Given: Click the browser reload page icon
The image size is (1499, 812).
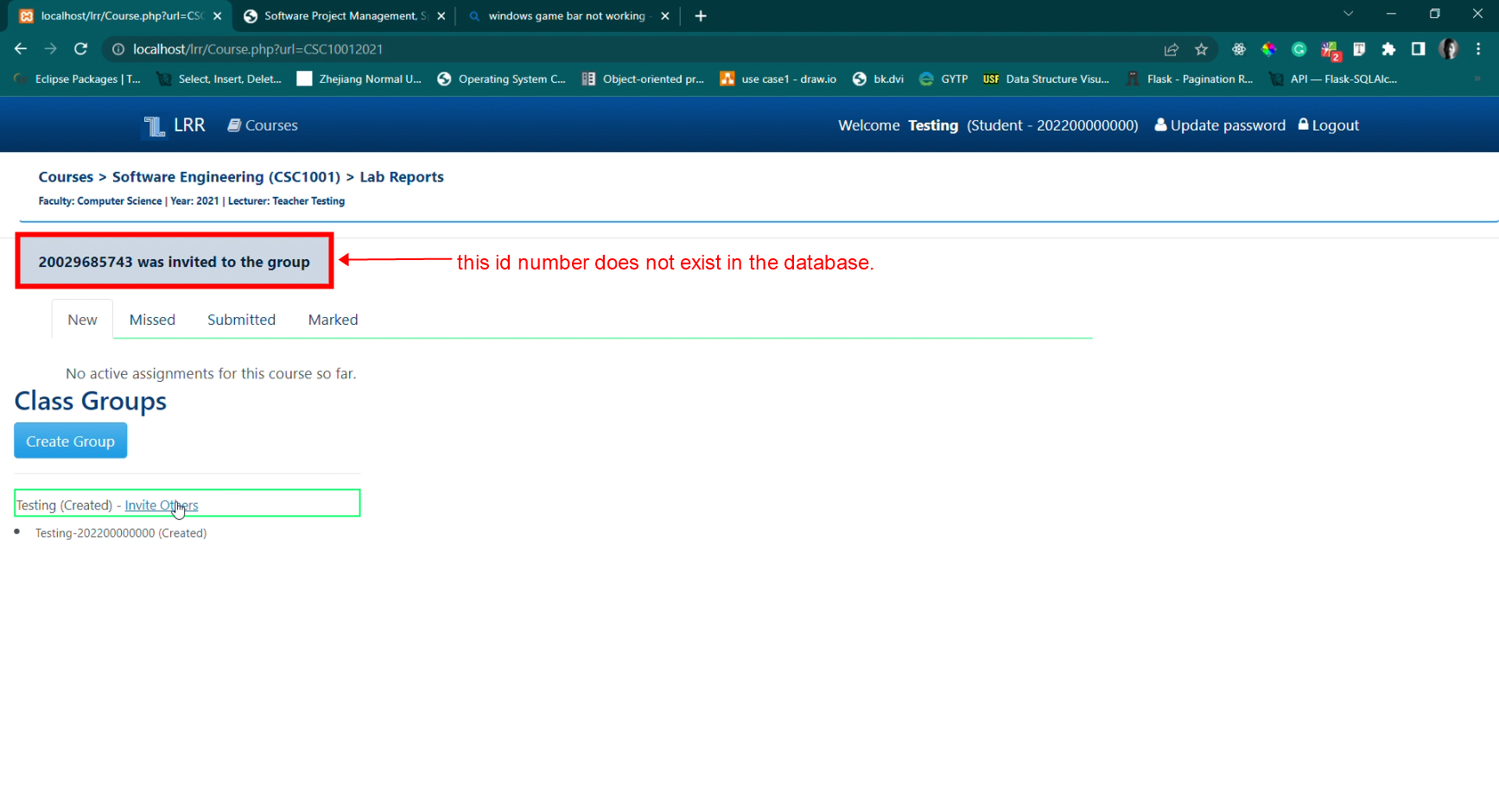Looking at the screenshot, I should [x=80, y=49].
